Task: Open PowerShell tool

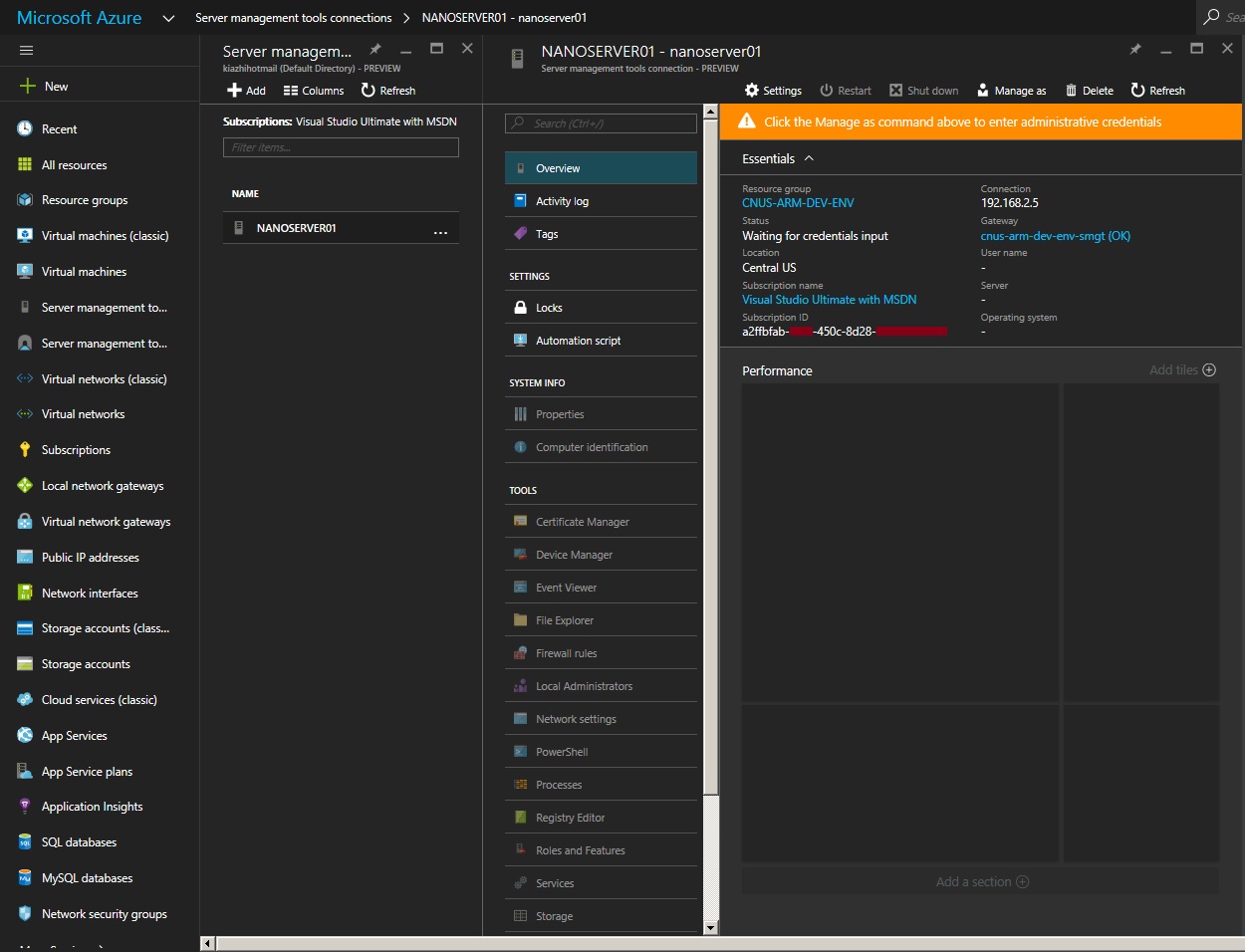Action: click(x=601, y=752)
